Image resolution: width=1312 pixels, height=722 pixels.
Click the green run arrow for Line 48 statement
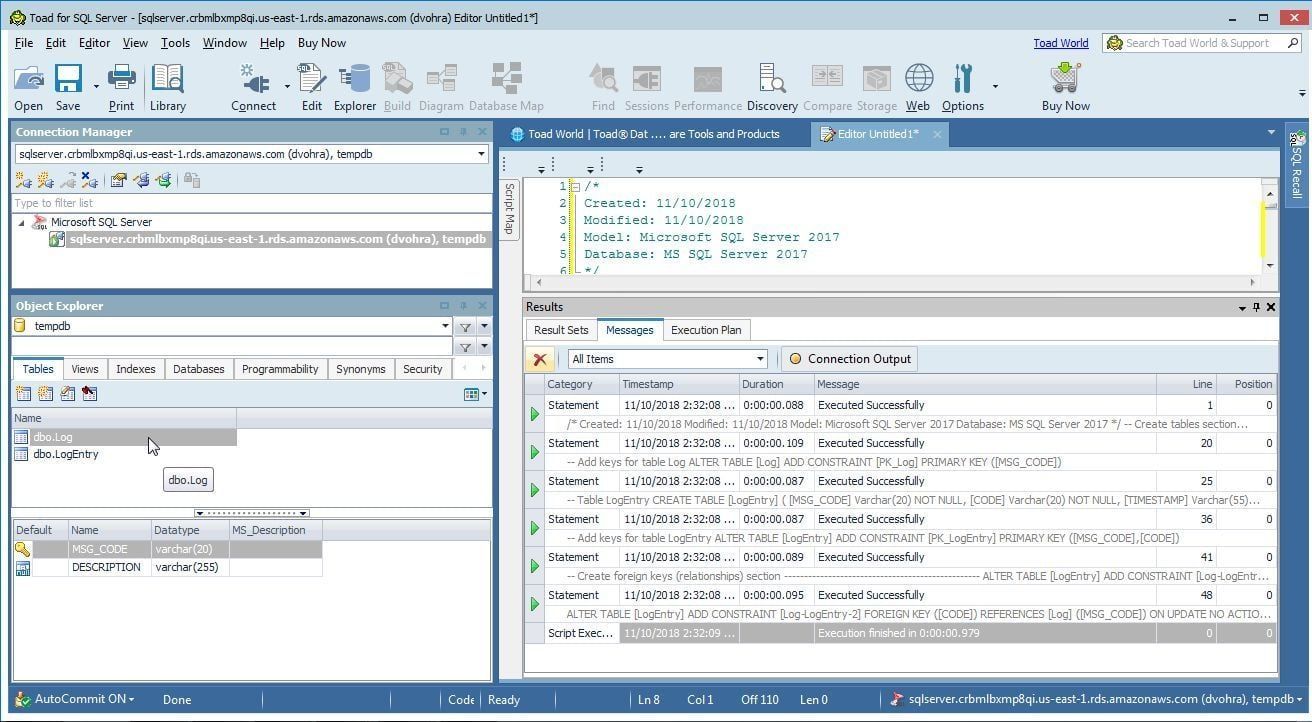click(x=534, y=604)
